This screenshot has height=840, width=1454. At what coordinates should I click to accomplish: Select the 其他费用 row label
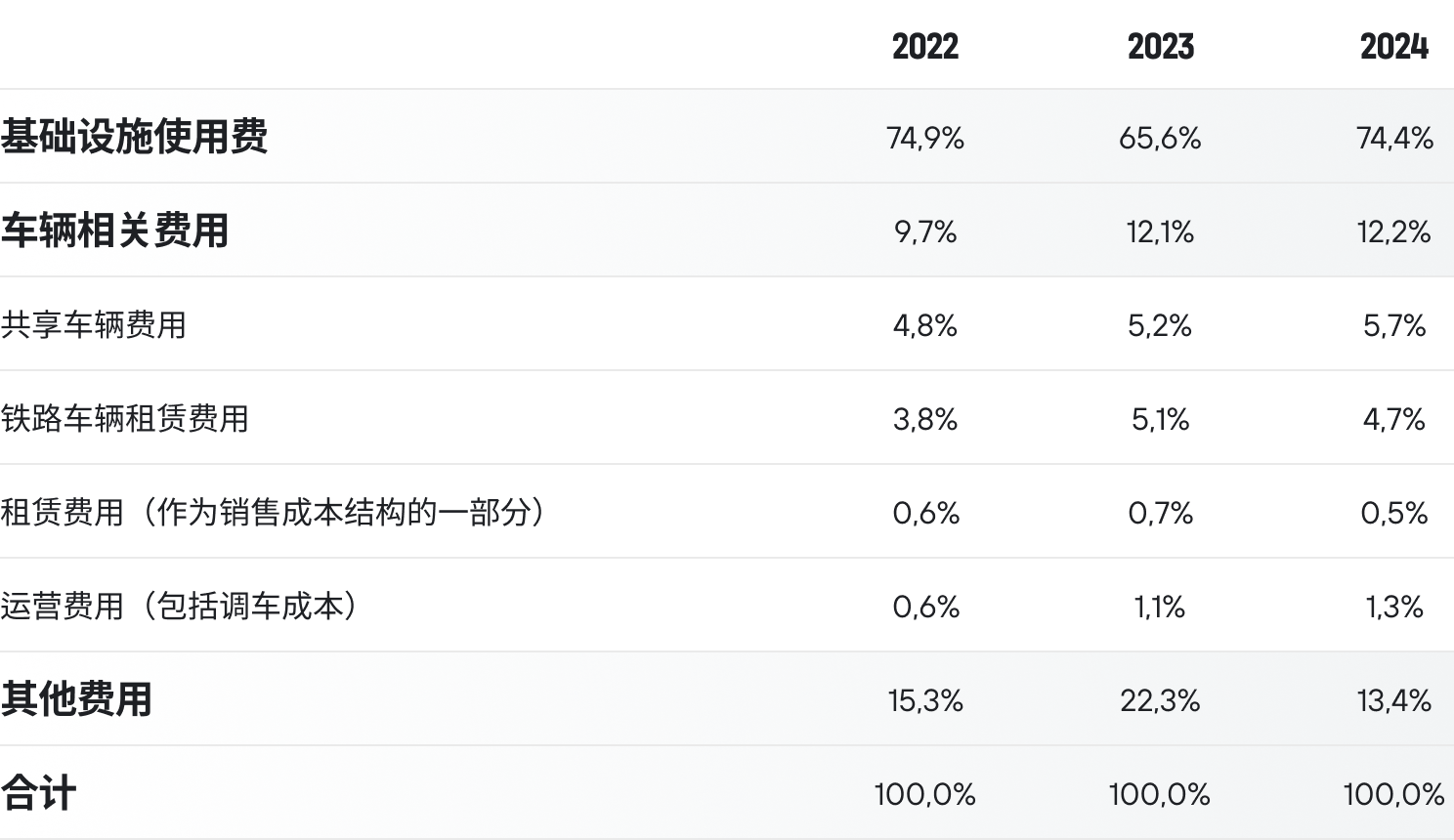[x=76, y=698]
